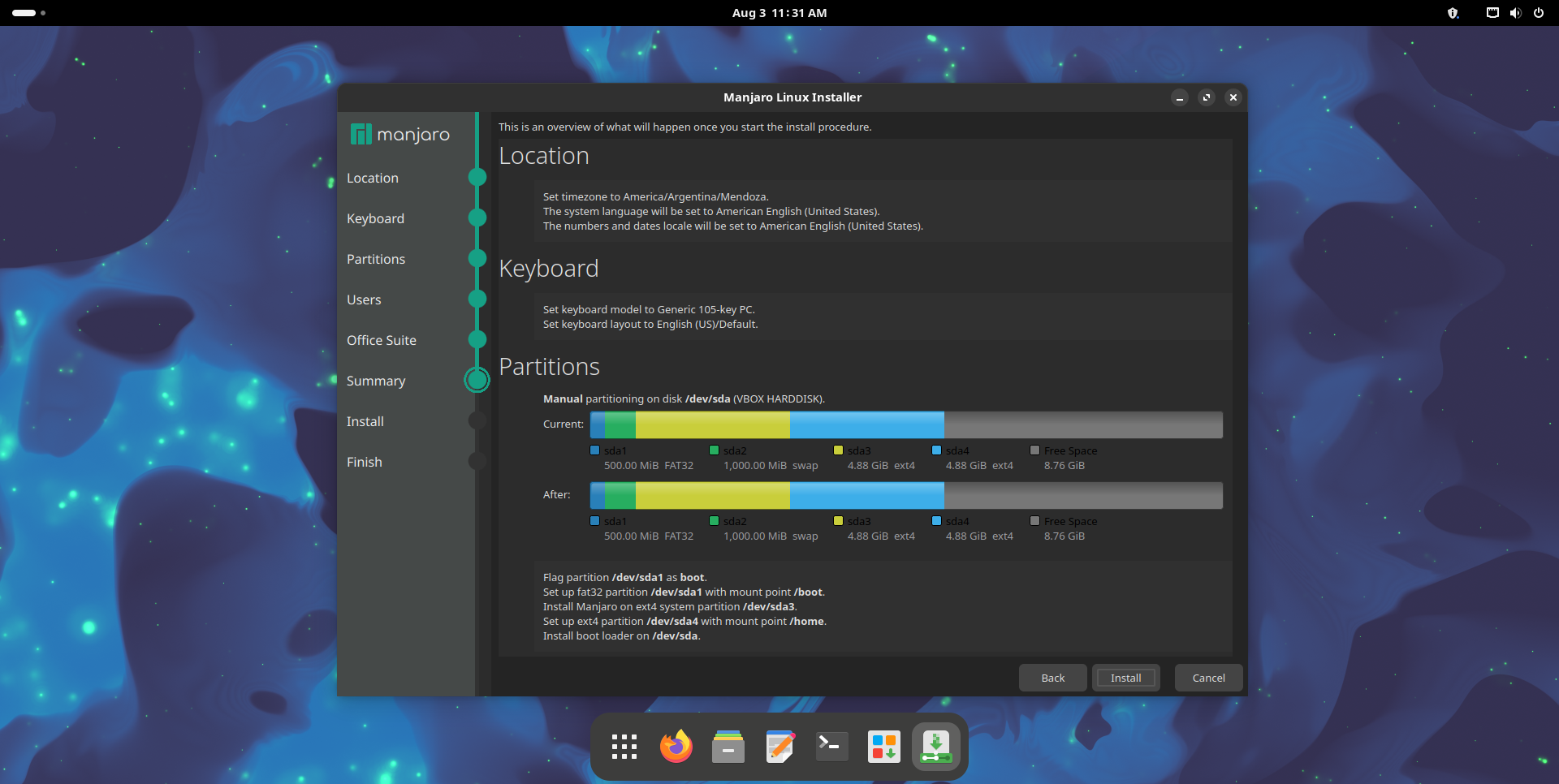Click Free Space swatch in Current legend
The height and width of the screenshot is (784, 1559).
[1035, 450]
